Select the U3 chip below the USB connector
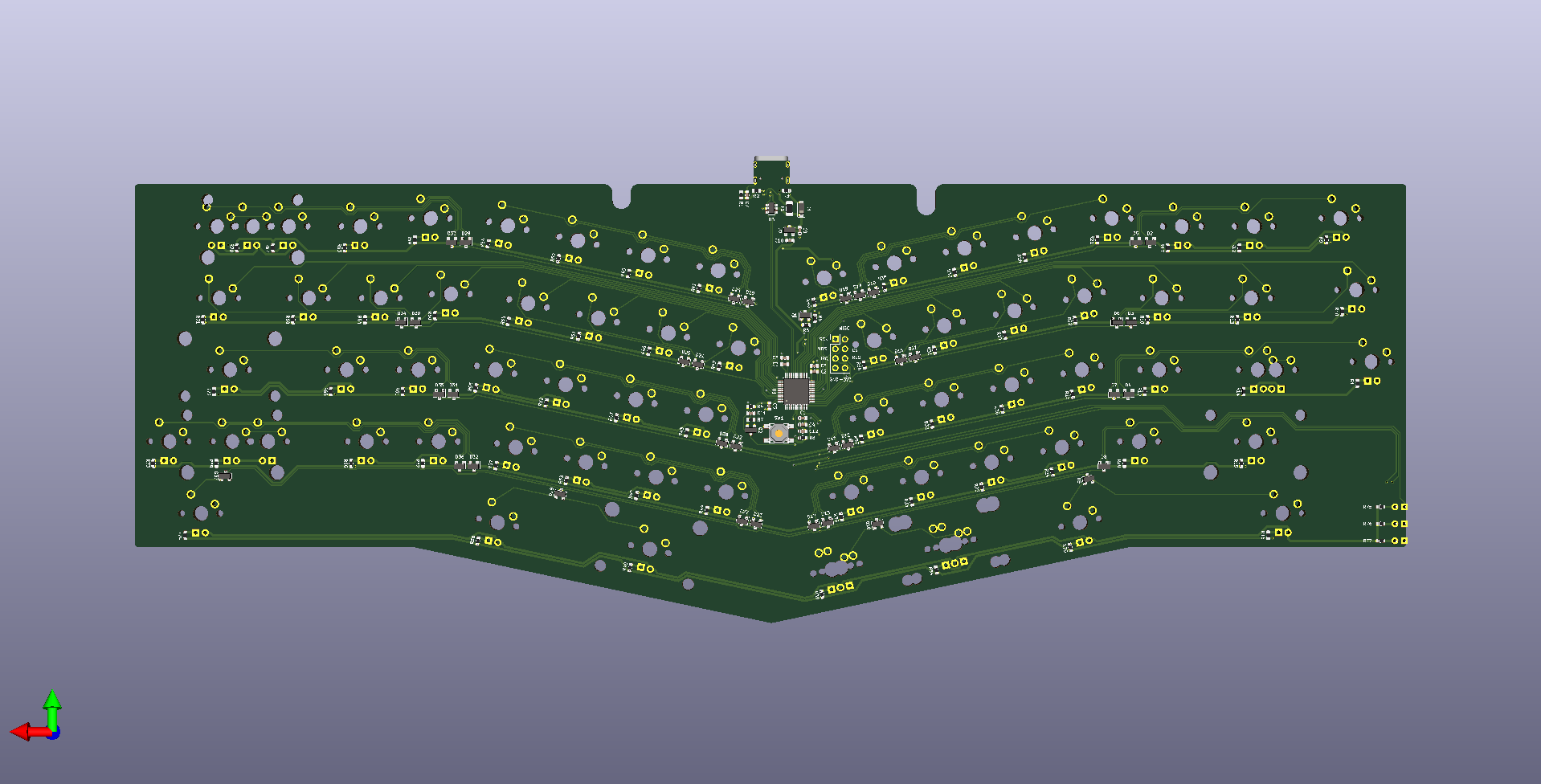Screen dimensions: 1541x784 771,208
